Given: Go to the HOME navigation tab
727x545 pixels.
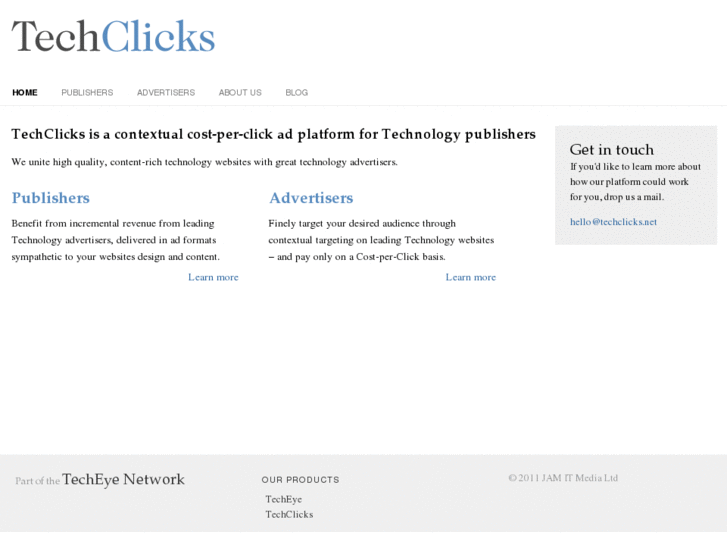Looking at the screenshot, I should [25, 92].
